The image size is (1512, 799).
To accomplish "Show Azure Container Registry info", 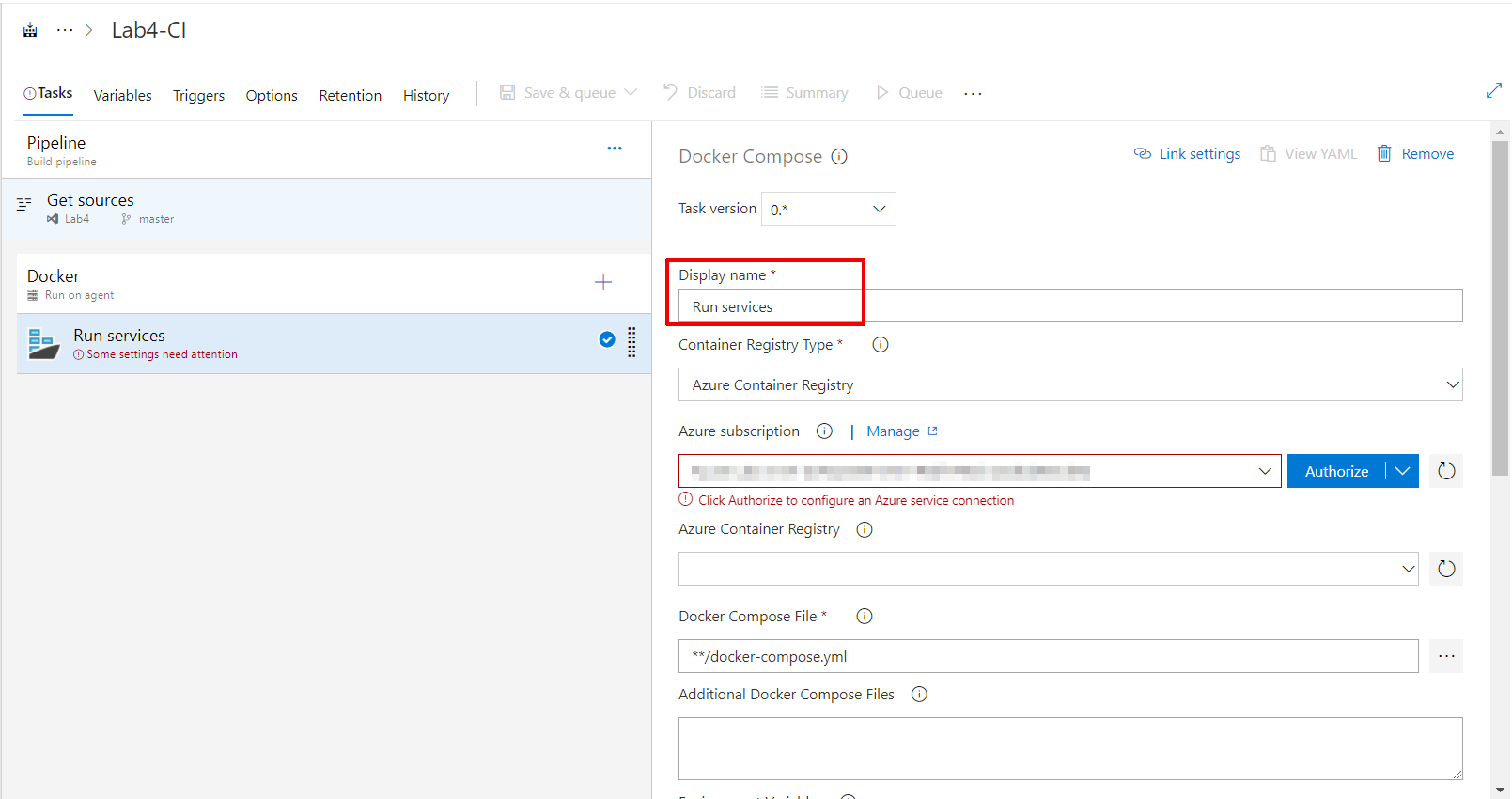I will pyautogui.click(x=865, y=529).
